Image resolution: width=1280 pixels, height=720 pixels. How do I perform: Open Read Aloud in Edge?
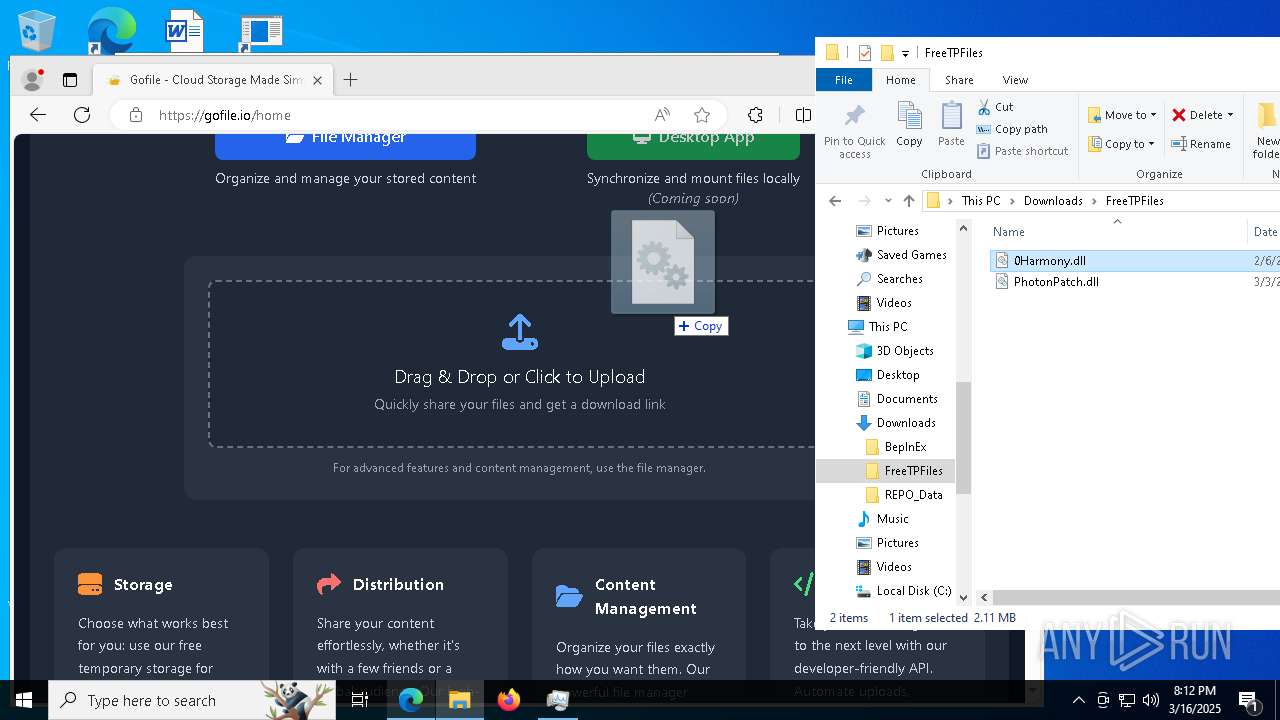(x=661, y=115)
